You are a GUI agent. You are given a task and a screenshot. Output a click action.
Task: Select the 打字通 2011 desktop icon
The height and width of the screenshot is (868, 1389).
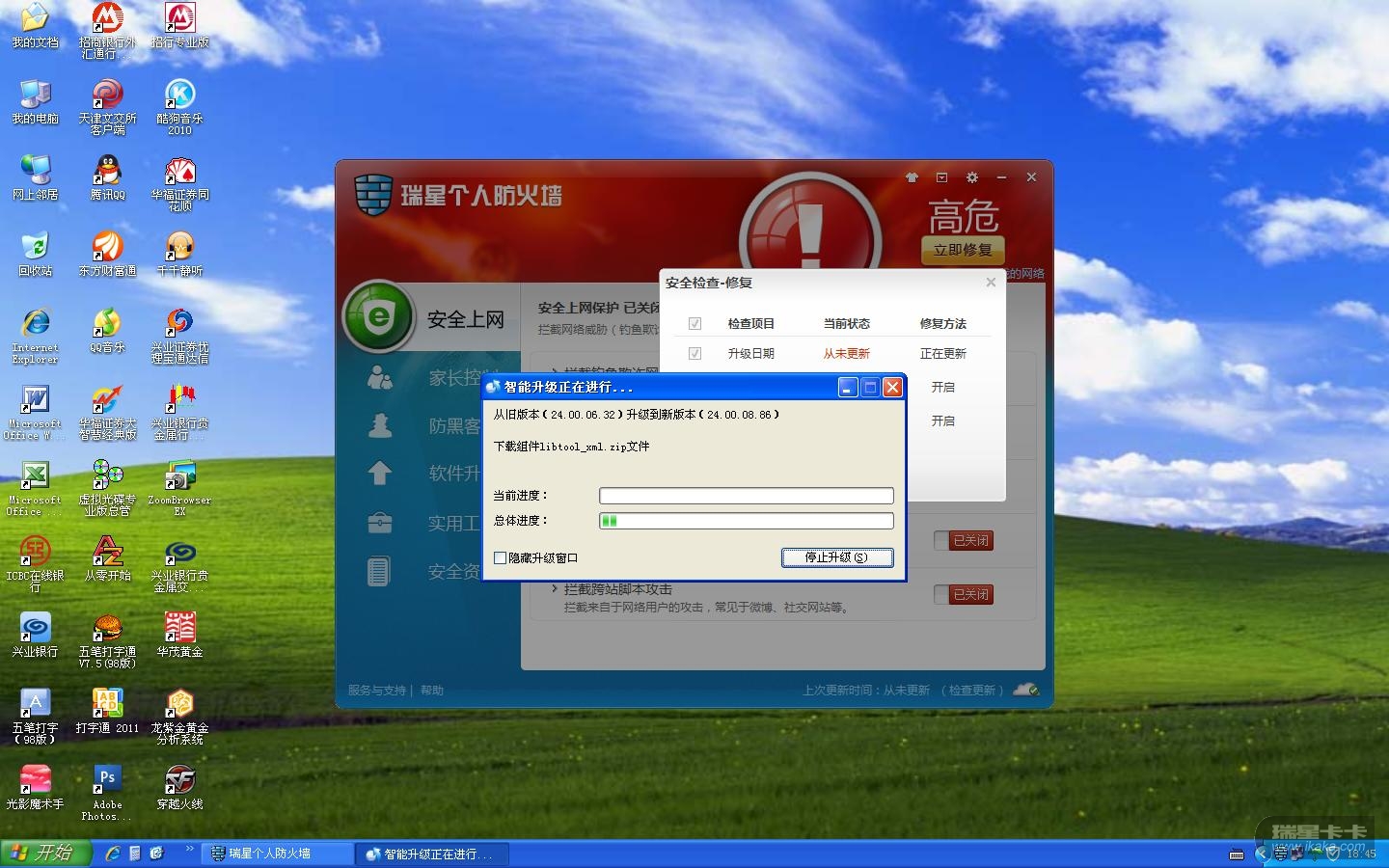tap(107, 712)
